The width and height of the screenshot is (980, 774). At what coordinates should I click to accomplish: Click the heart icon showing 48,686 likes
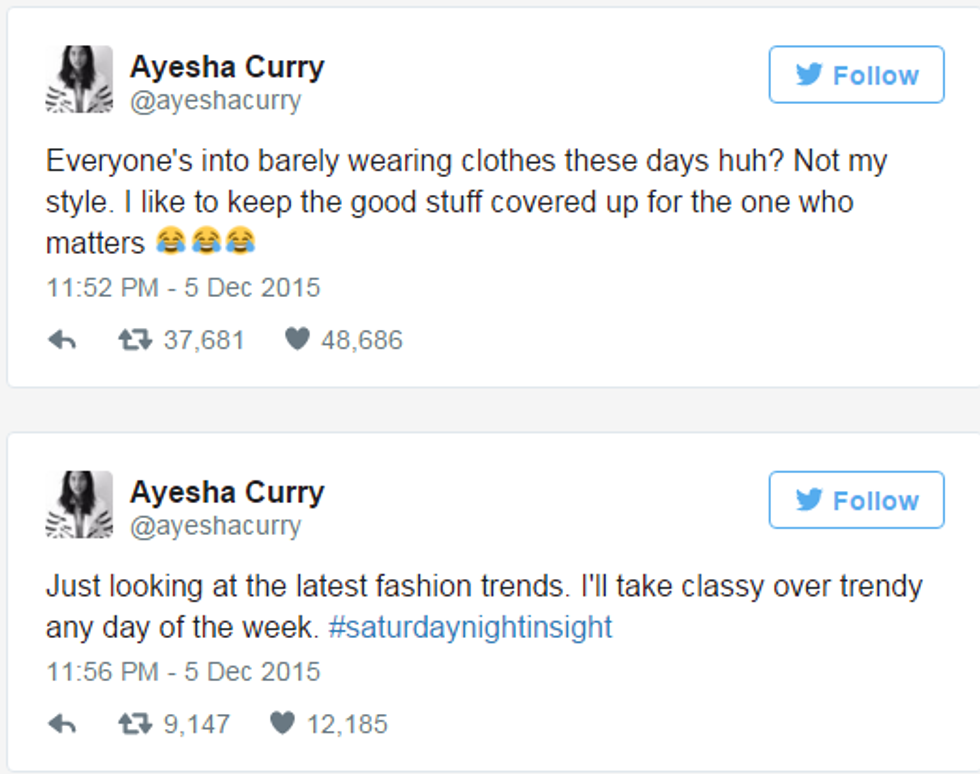(297, 339)
